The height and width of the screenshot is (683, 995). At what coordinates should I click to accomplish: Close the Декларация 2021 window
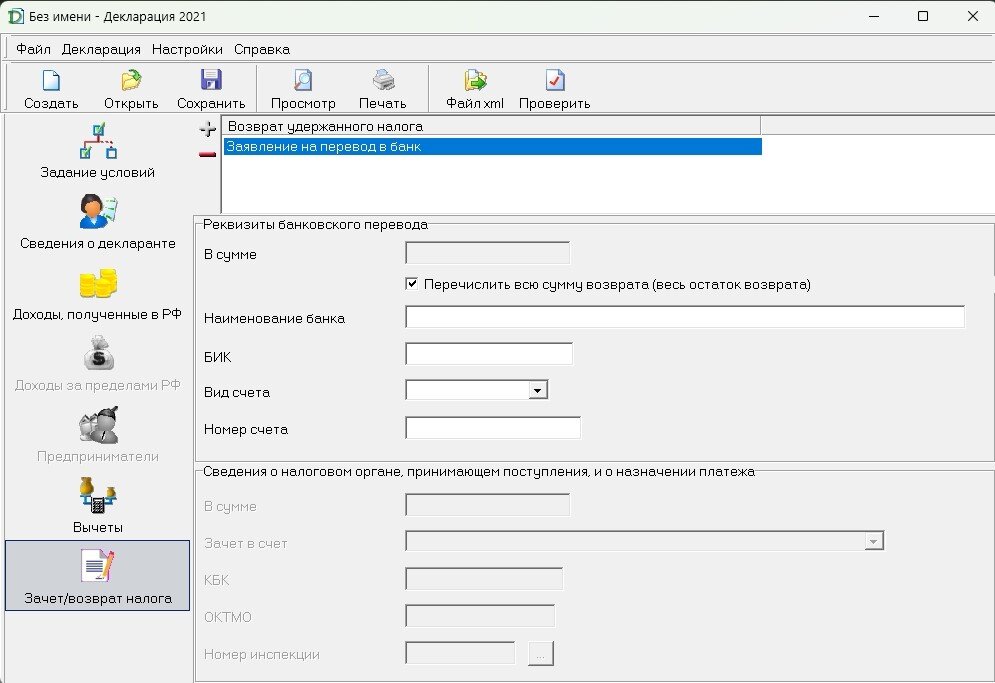tap(972, 17)
